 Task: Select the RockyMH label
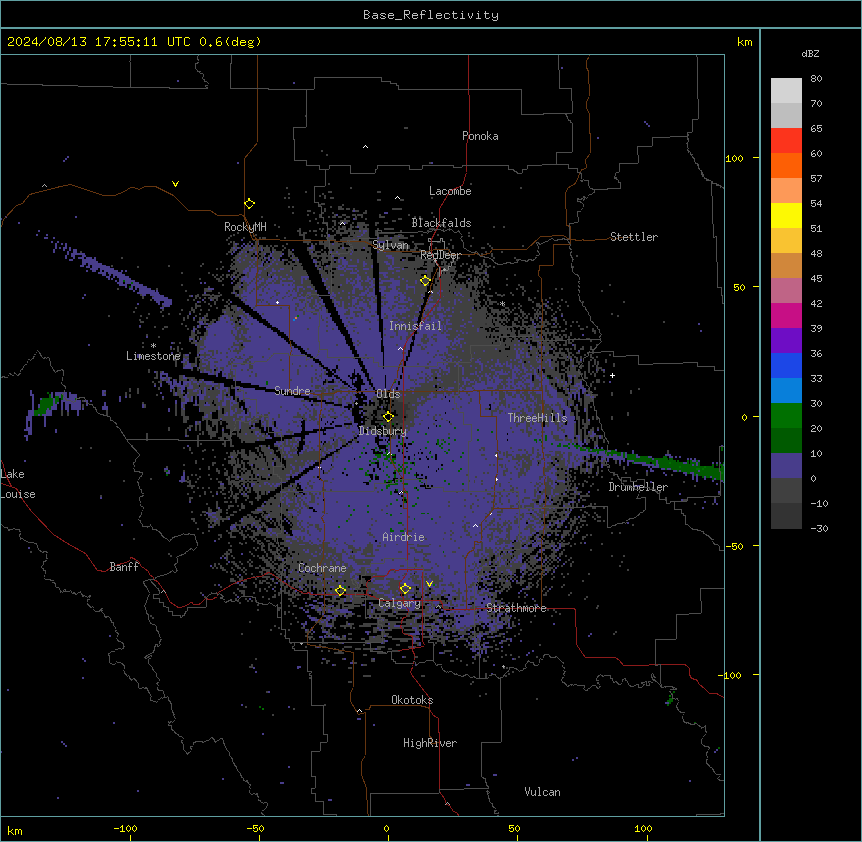pyautogui.click(x=245, y=226)
